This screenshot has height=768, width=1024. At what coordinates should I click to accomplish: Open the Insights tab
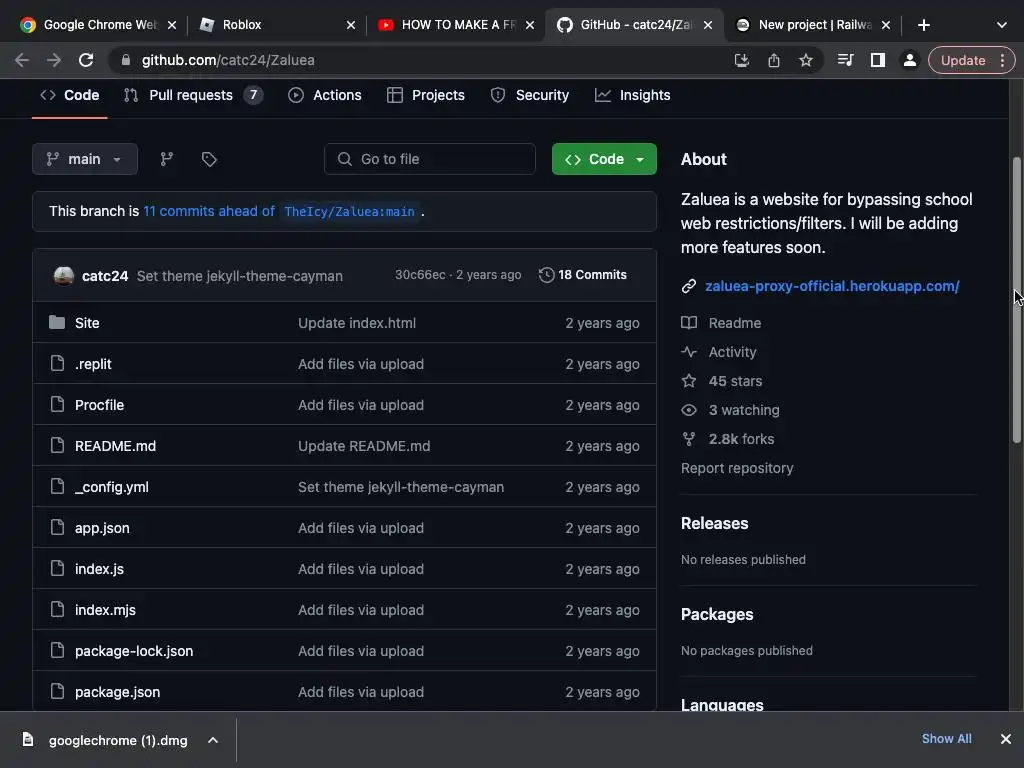coord(632,95)
